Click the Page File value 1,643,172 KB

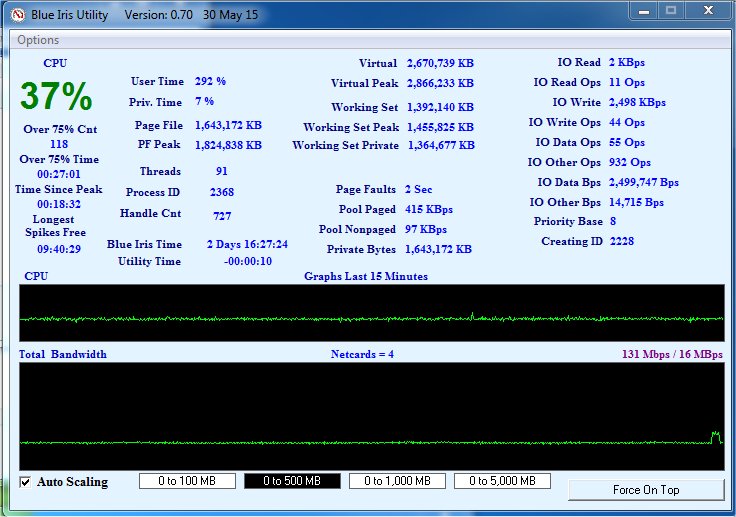228,125
